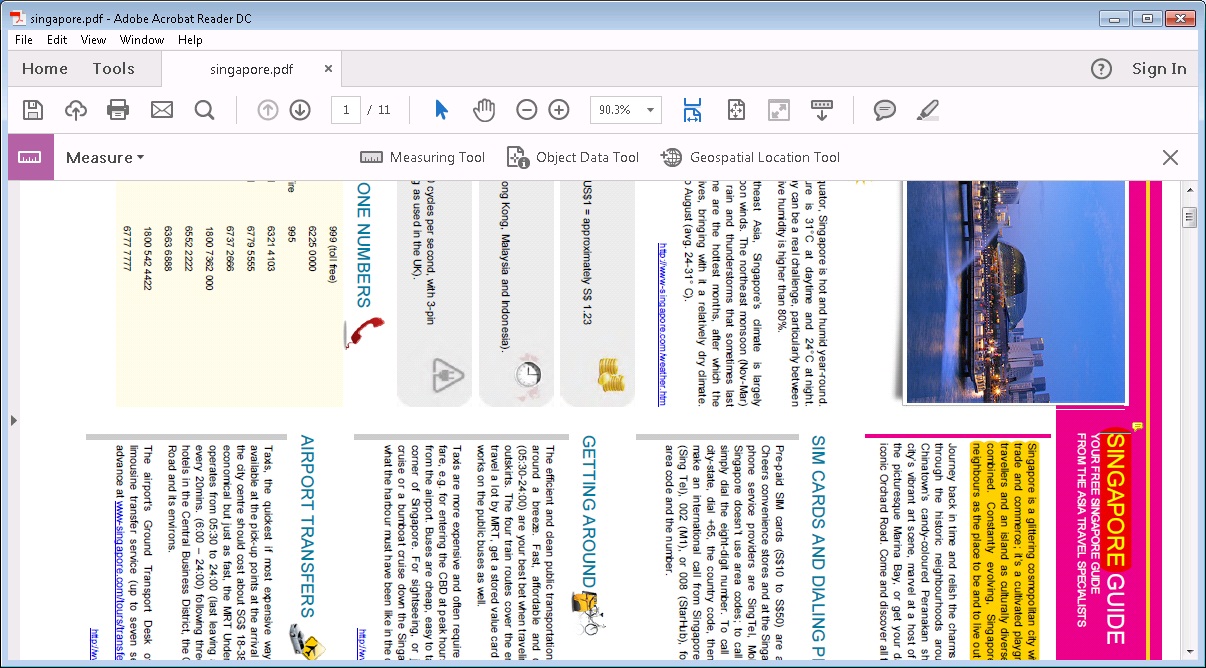Open the Measure dropdown
The width and height of the screenshot is (1206, 668).
click(104, 157)
